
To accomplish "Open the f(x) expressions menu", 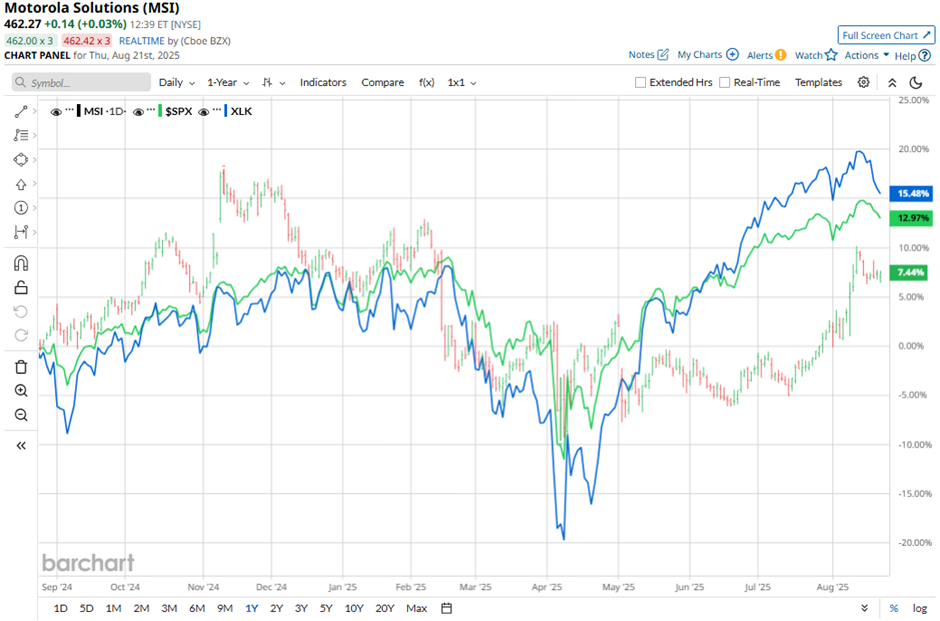I will point(426,83).
